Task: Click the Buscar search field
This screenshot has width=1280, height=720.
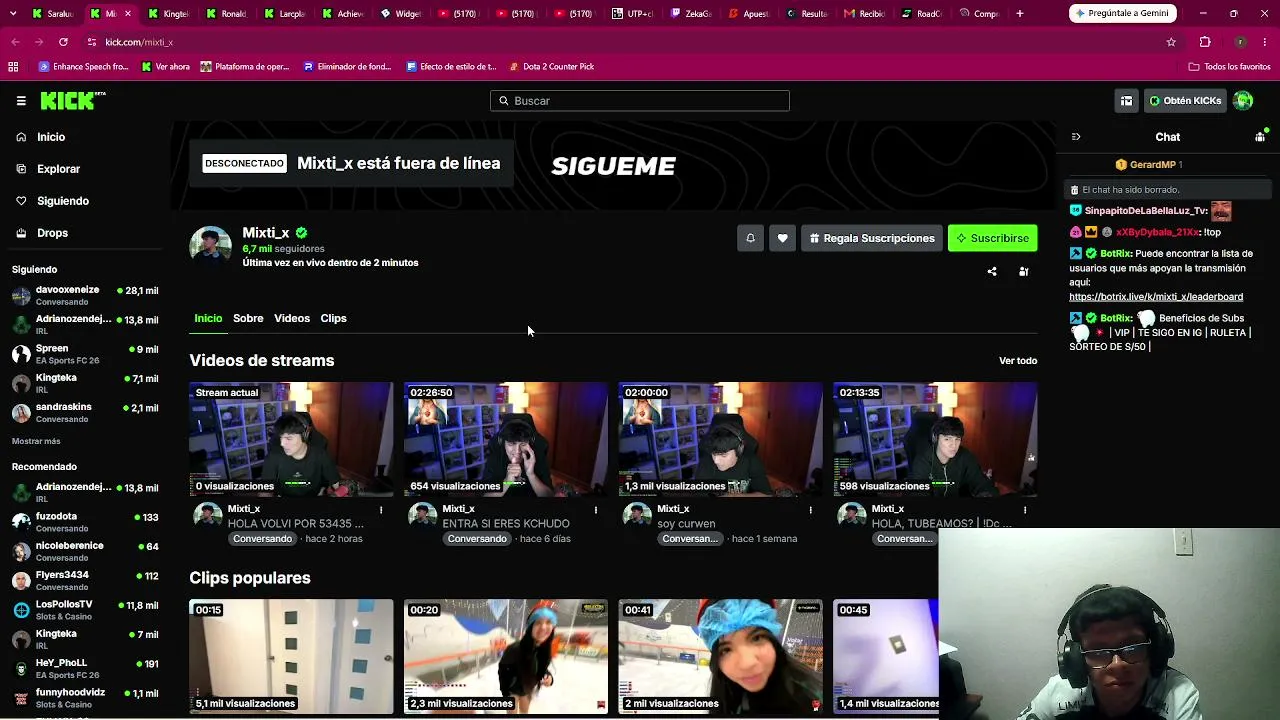Action: 640,101
